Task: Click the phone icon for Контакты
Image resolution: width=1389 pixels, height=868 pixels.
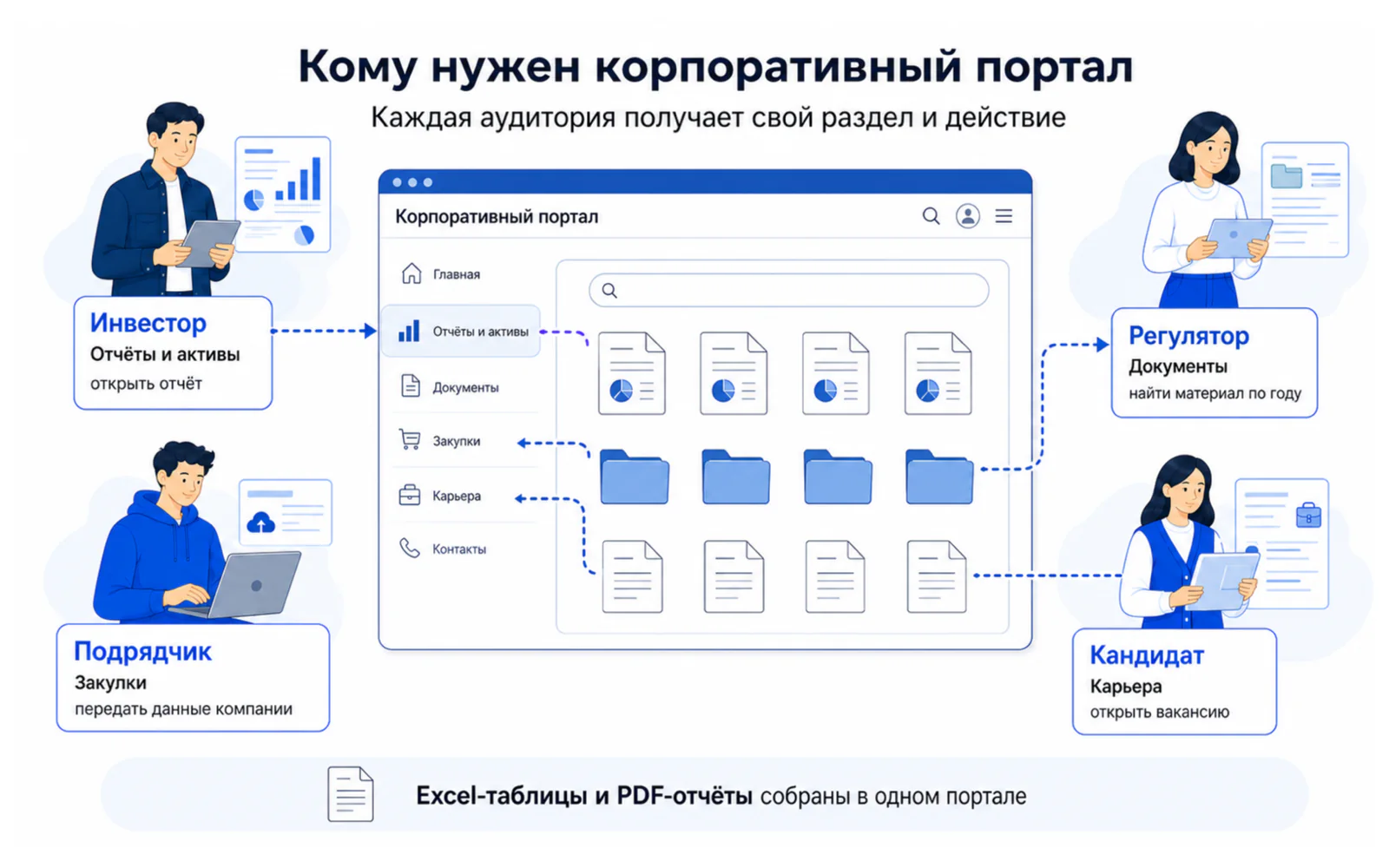Action: 409,549
